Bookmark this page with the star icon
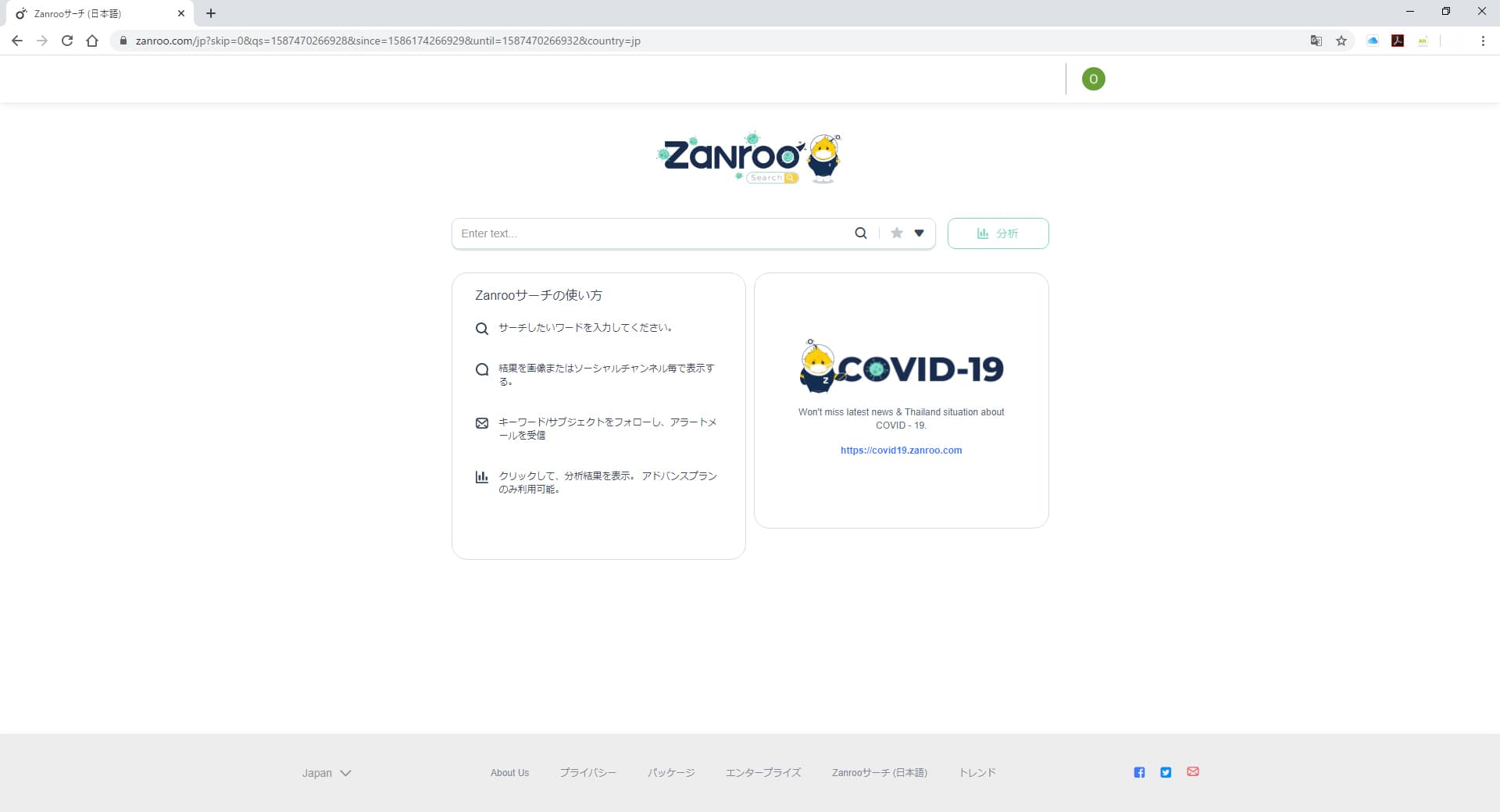Viewport: 1500px width, 812px height. 1341,41
